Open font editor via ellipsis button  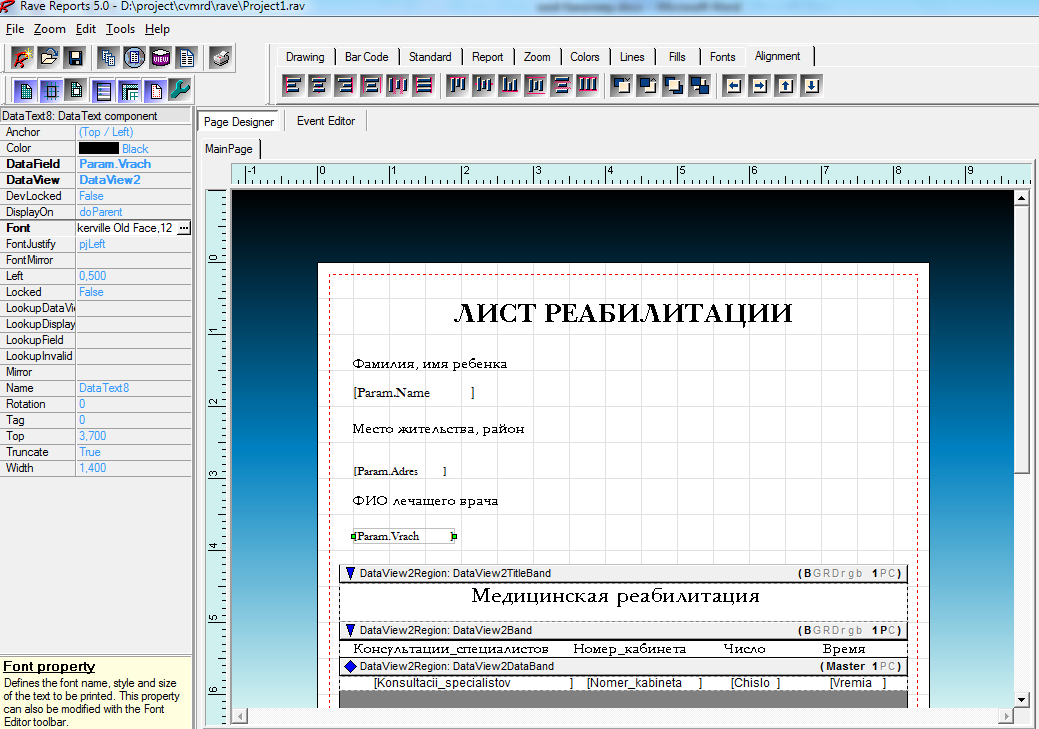click(x=183, y=228)
